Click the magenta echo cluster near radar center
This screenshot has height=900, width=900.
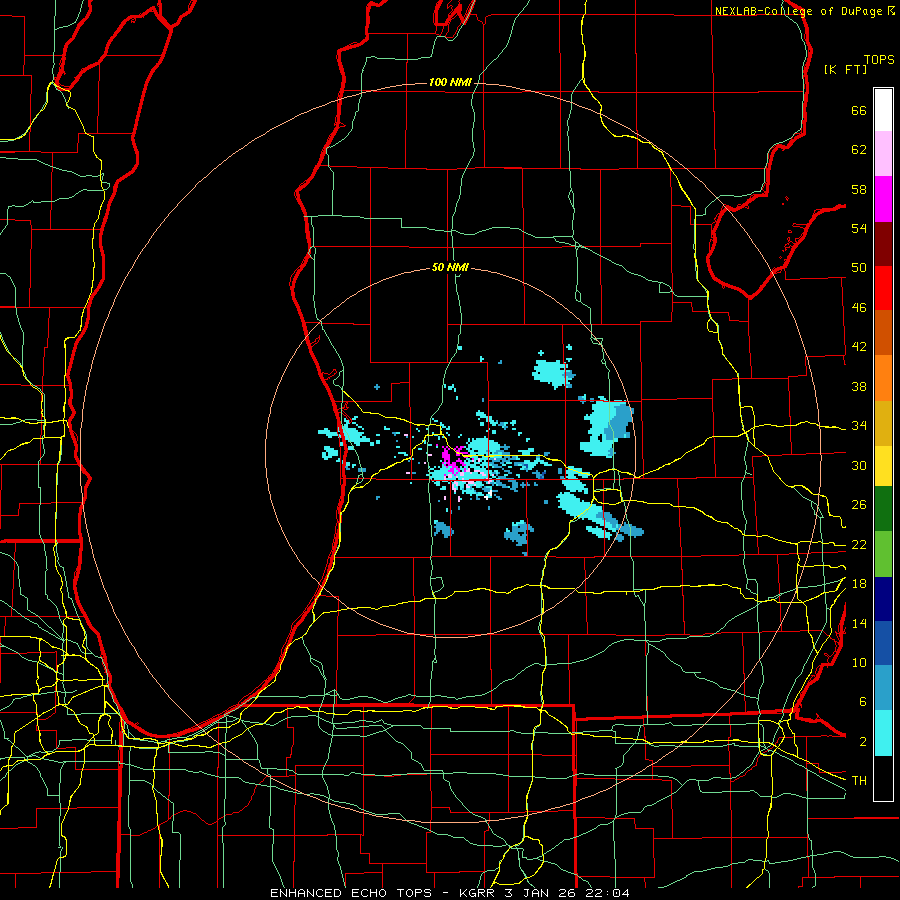click(453, 459)
